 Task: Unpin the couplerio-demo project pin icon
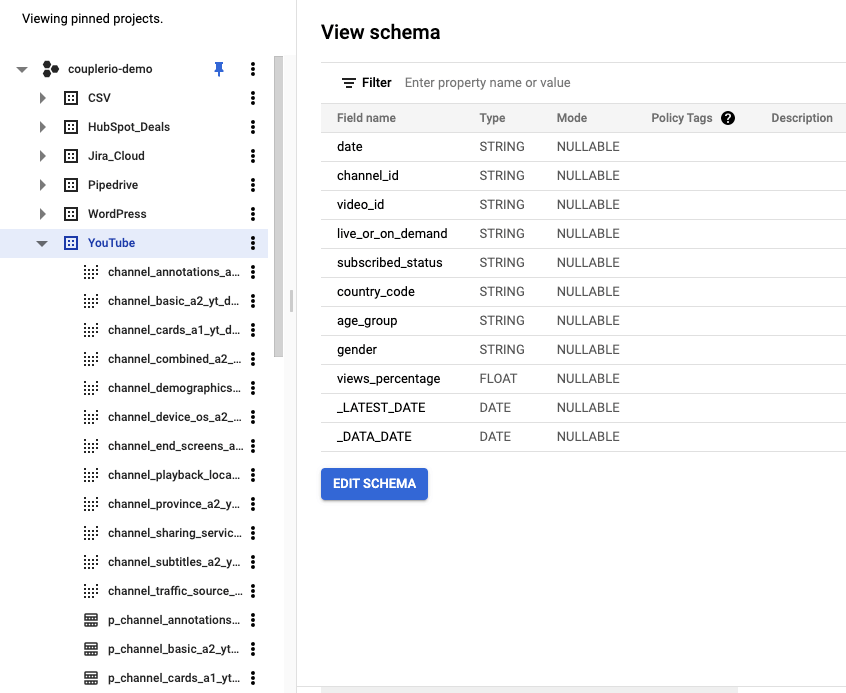point(219,69)
